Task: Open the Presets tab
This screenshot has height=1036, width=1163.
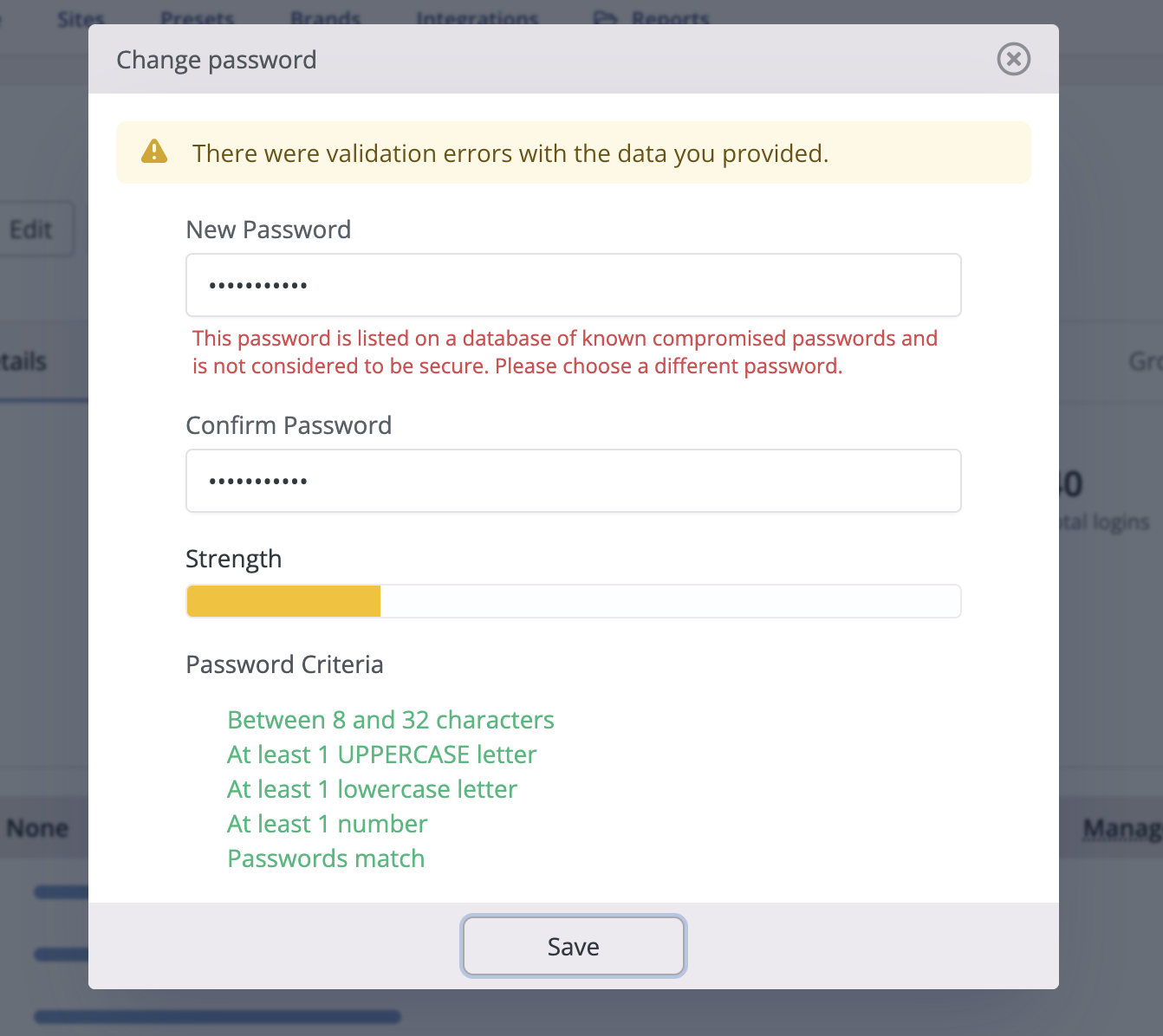Action: click(x=197, y=16)
